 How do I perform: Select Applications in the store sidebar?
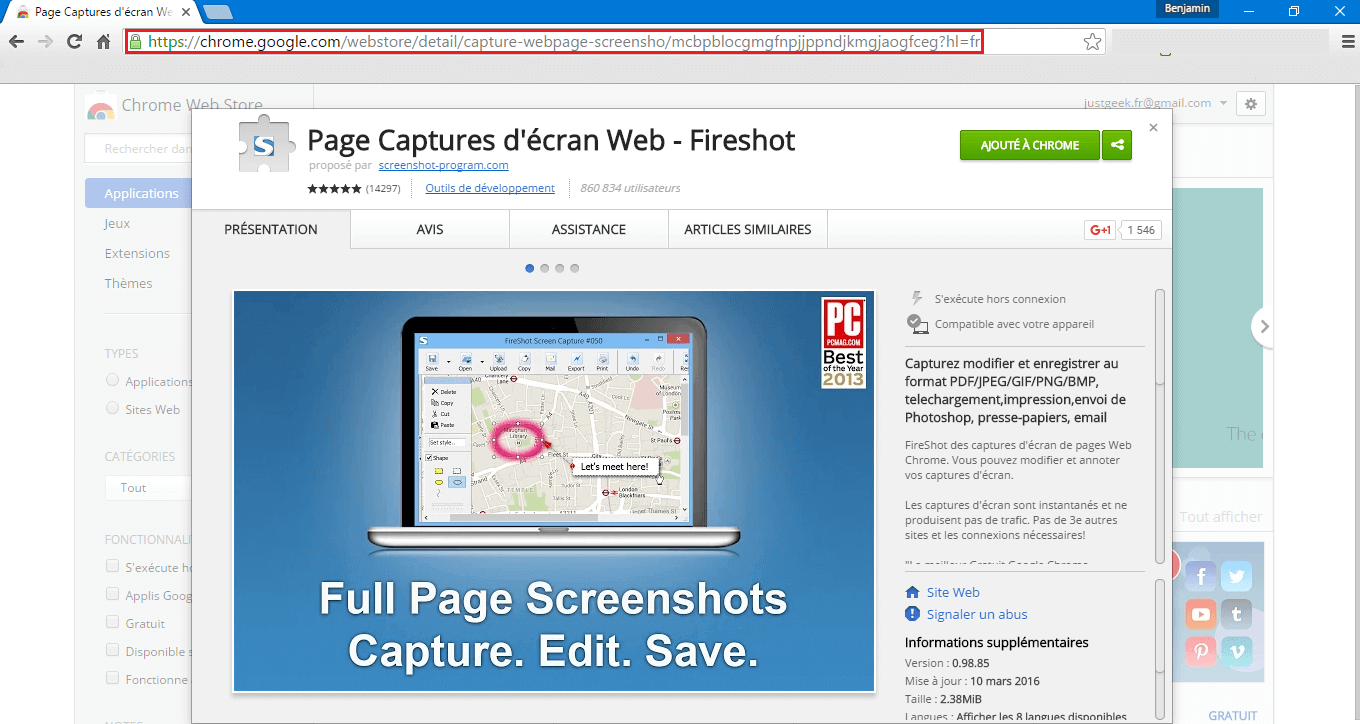137,193
